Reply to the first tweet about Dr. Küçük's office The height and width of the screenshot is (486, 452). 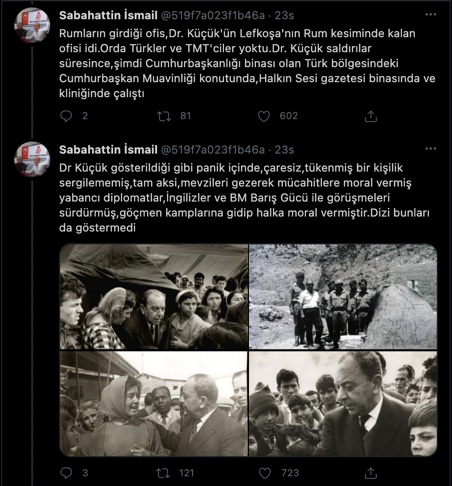[x=66, y=116]
